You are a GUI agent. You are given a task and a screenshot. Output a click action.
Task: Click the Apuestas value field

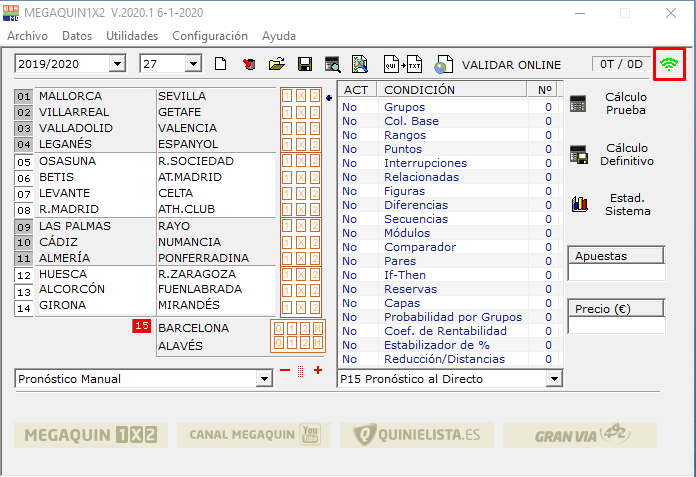617,272
